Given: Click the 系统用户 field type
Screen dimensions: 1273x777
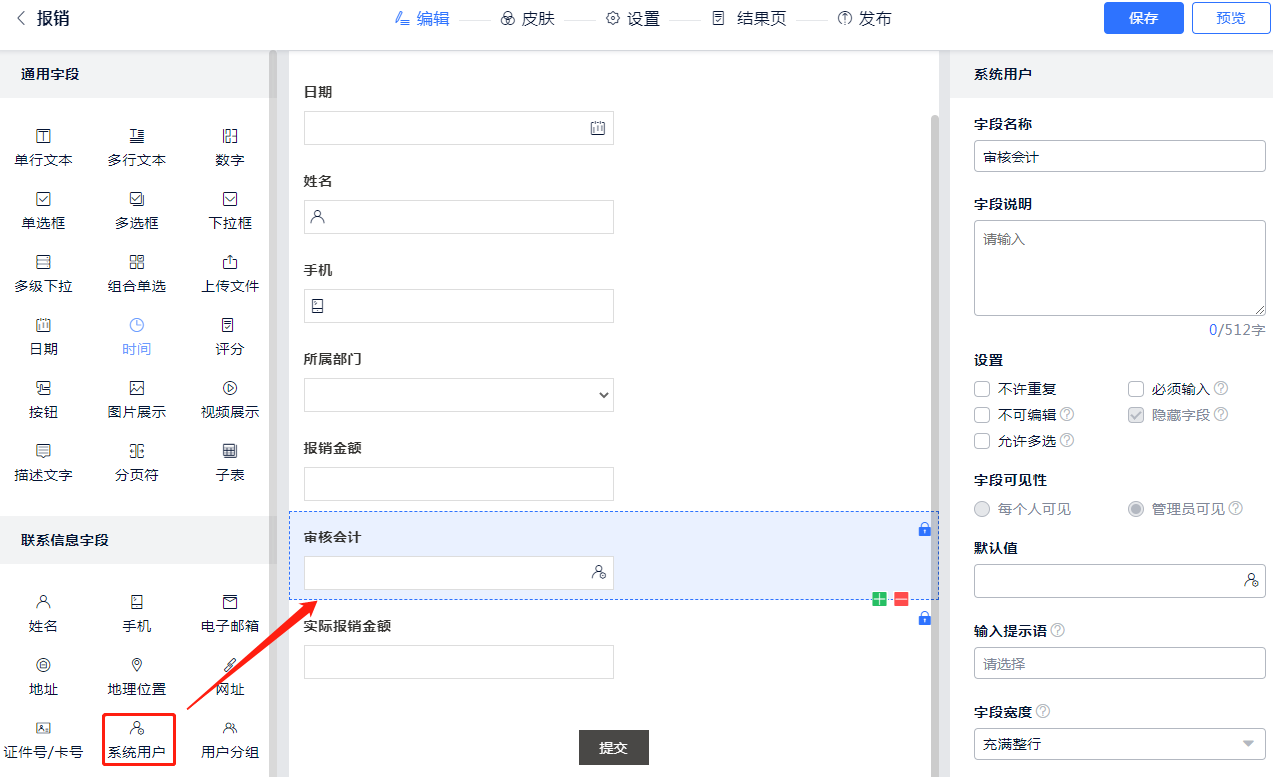Looking at the screenshot, I should (137, 739).
